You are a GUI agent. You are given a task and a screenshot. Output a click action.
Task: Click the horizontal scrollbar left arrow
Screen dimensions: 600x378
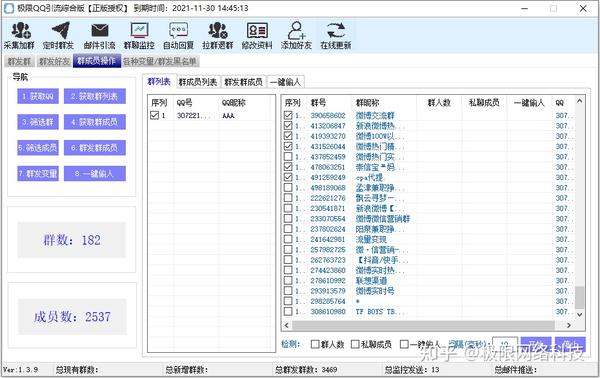click(x=287, y=325)
